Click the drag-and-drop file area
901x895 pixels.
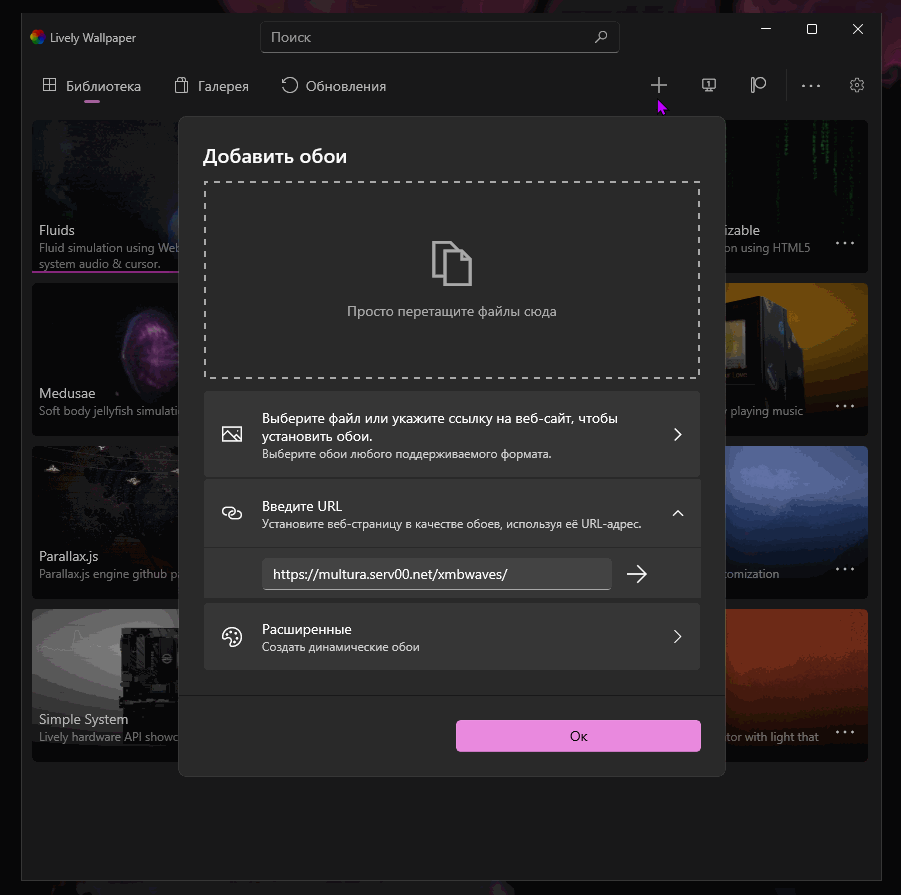(451, 280)
